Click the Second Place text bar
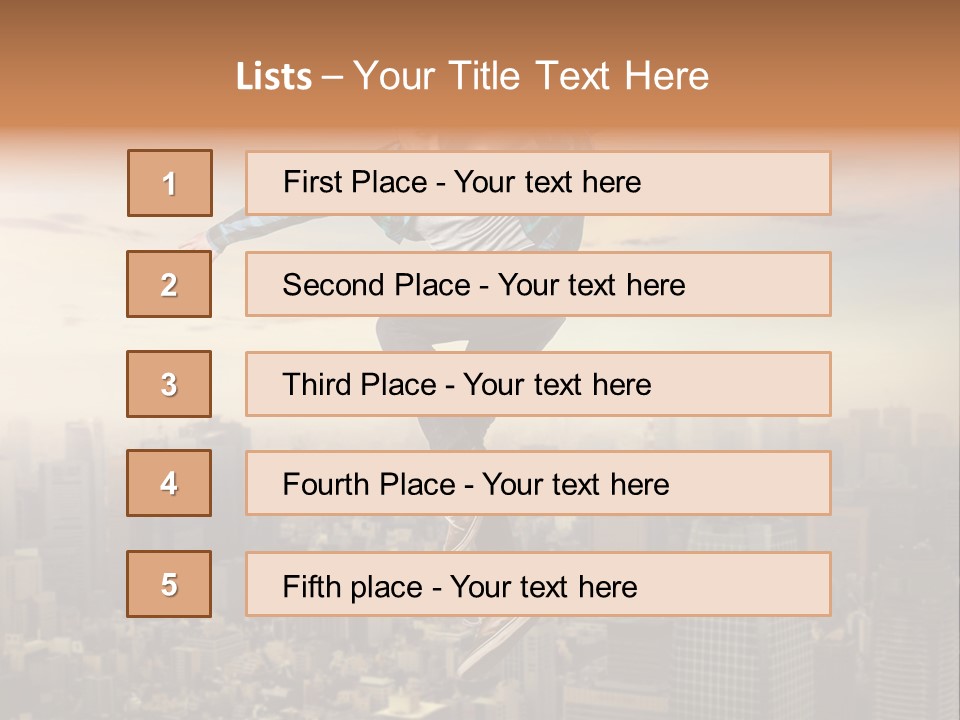 pos(538,284)
